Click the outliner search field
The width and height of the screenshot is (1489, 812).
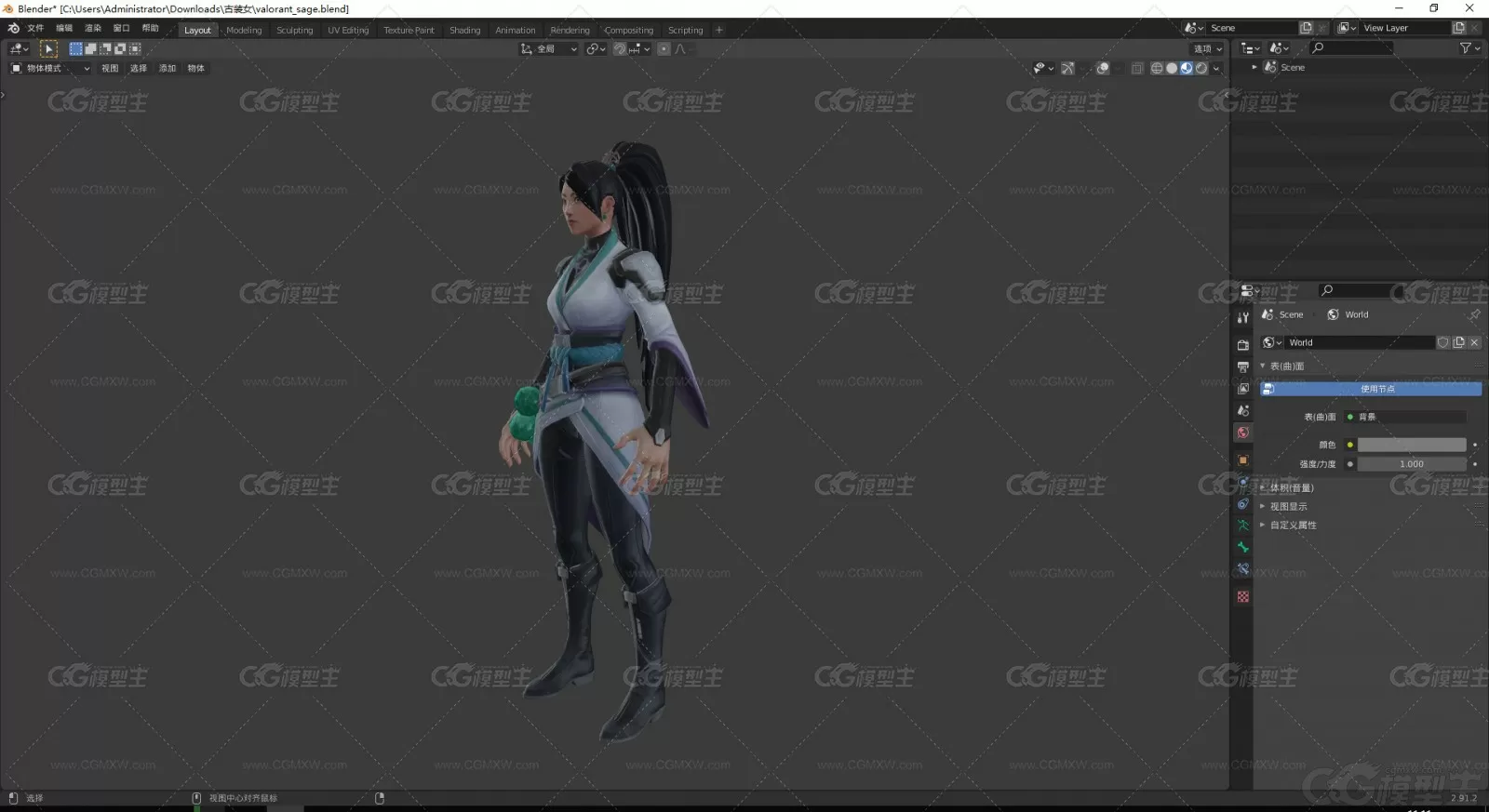[1351, 47]
